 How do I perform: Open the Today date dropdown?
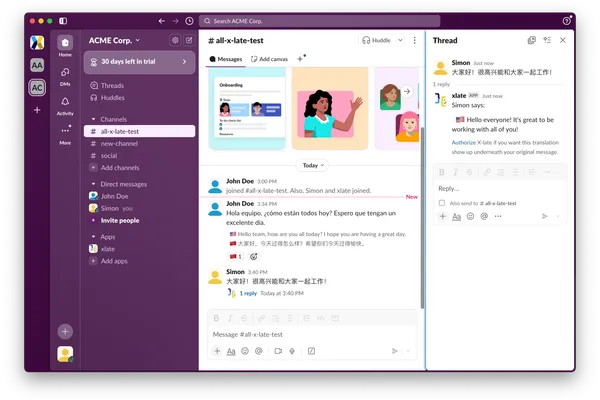click(313, 165)
